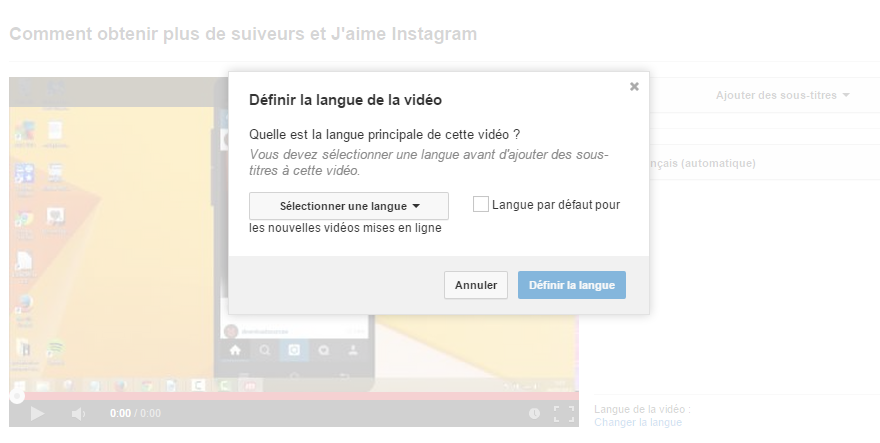Click the video progress bar
This screenshot has width=880, height=443.
click(x=294, y=396)
